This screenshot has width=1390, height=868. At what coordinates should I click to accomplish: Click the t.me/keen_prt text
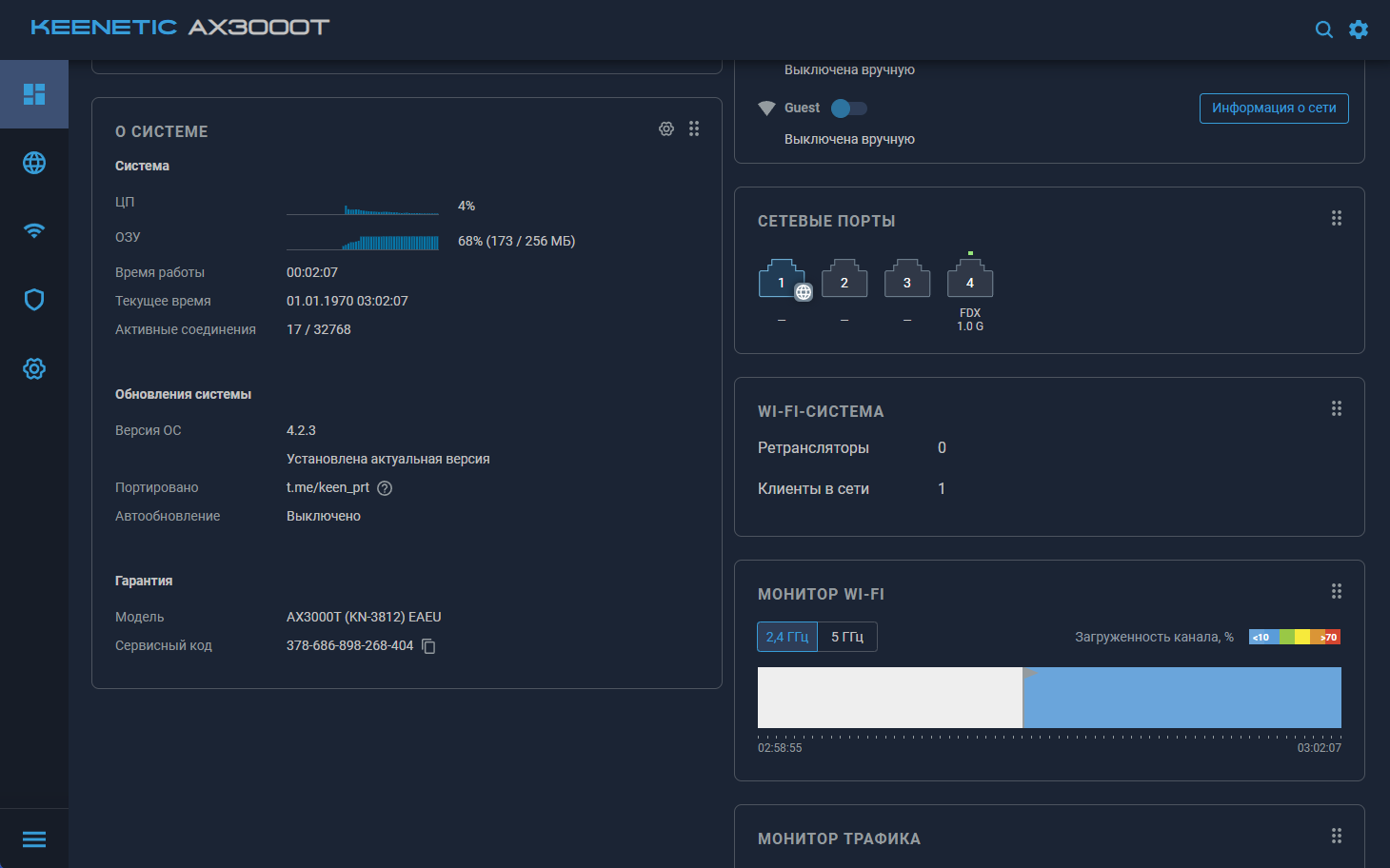coord(328,487)
